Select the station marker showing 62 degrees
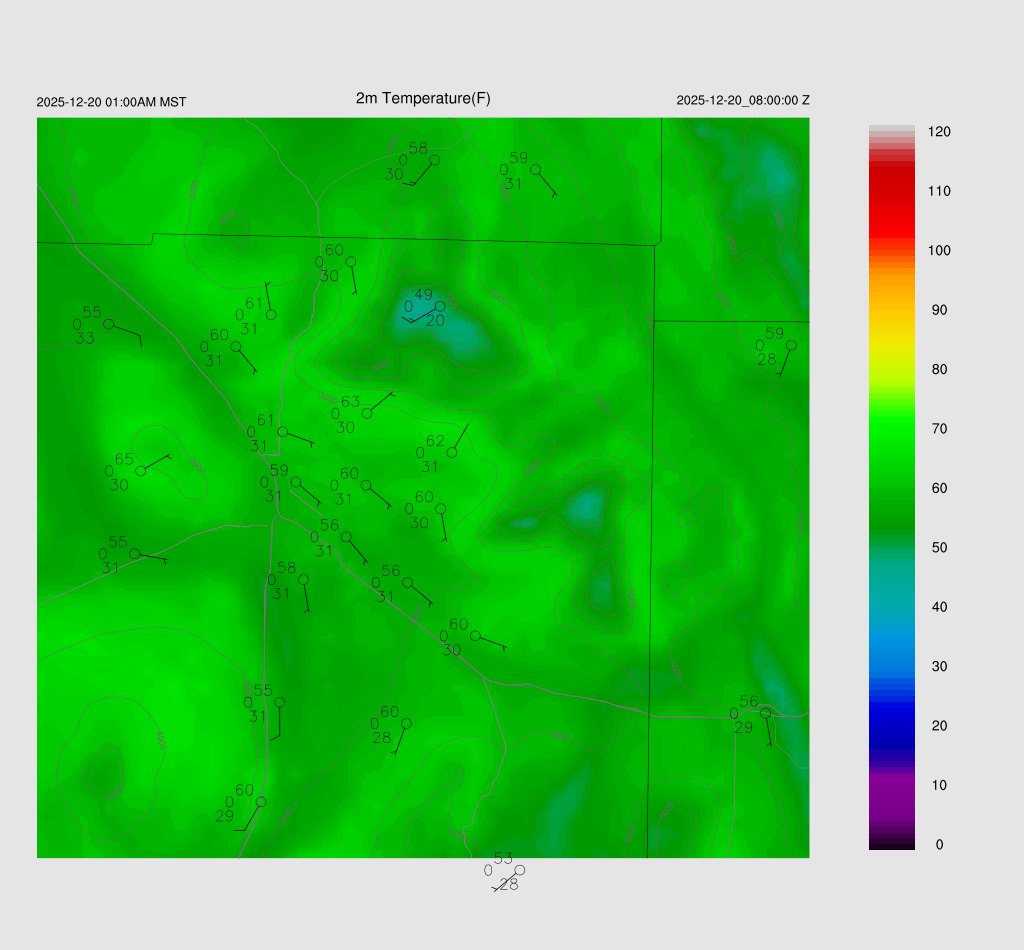This screenshot has height=950, width=1024. click(451, 452)
